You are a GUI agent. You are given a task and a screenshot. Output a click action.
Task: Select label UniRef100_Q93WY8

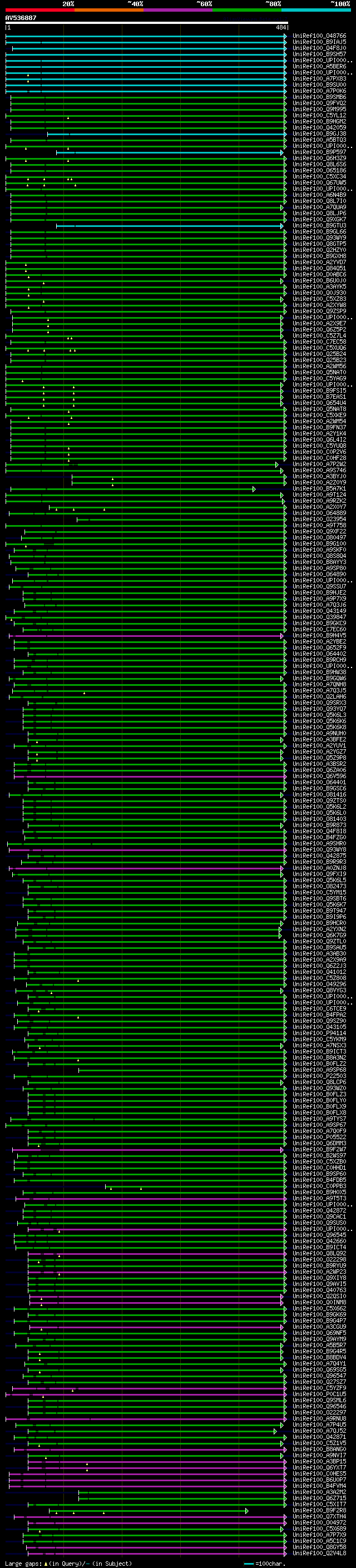point(319,850)
